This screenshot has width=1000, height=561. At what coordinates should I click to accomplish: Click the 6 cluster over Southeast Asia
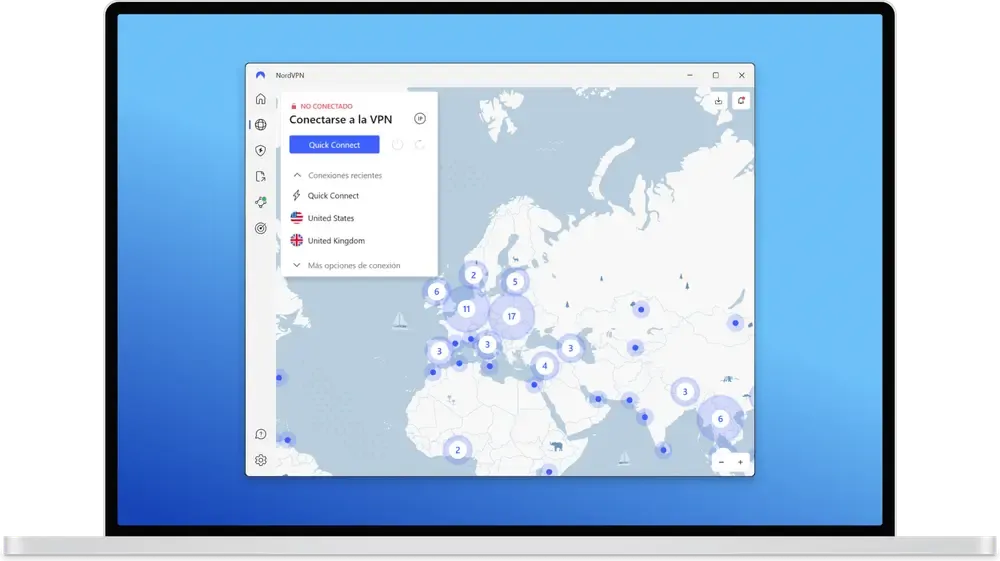click(x=721, y=419)
